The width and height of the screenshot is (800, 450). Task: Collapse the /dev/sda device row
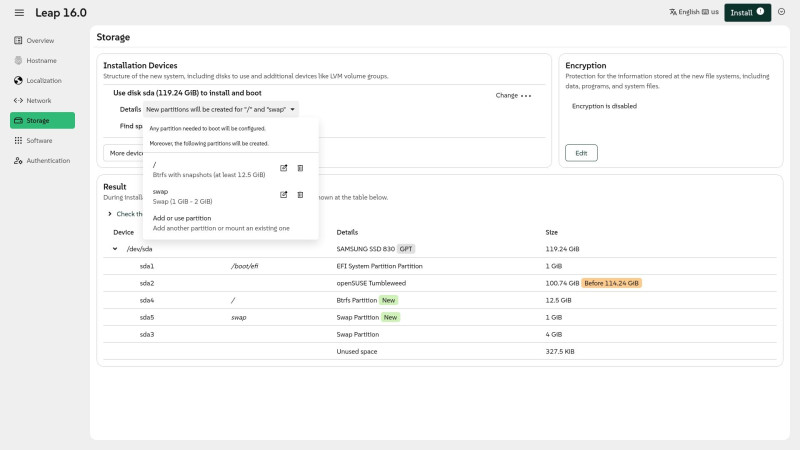pyautogui.click(x=115, y=248)
